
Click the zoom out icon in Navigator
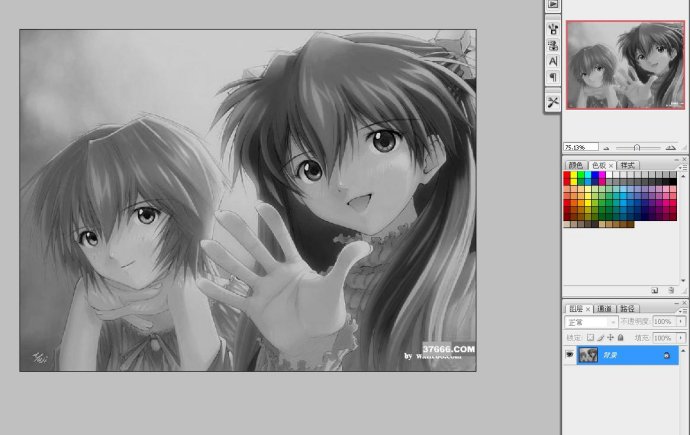tap(606, 148)
